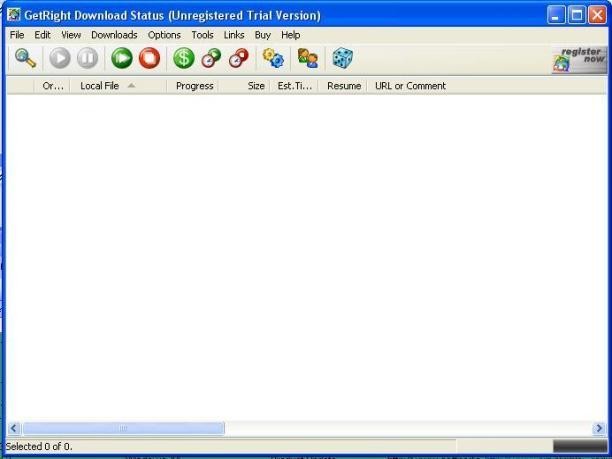Sort by Local File column header

(118, 86)
